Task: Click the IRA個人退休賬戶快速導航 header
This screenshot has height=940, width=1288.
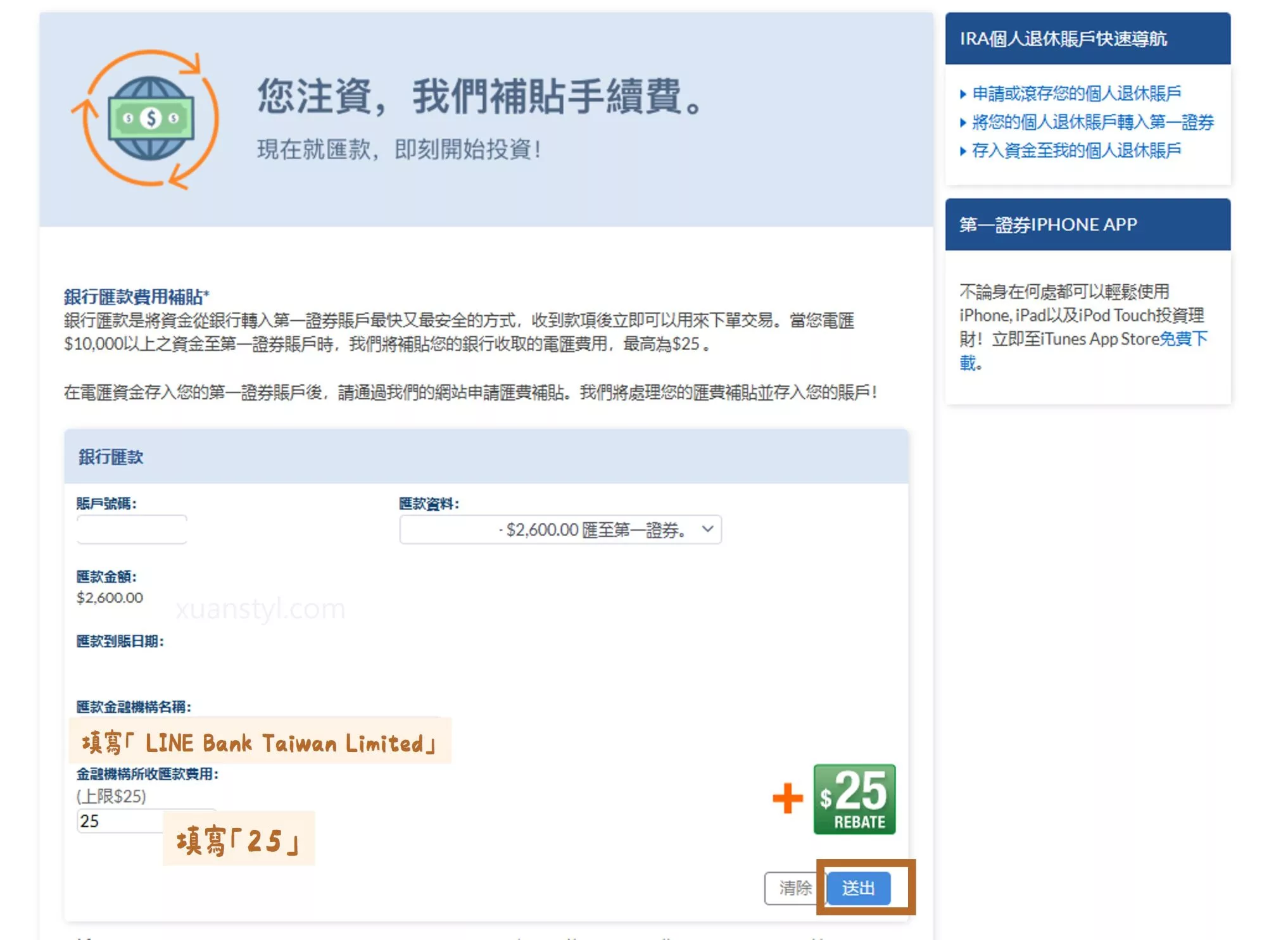Action: (x=1087, y=39)
